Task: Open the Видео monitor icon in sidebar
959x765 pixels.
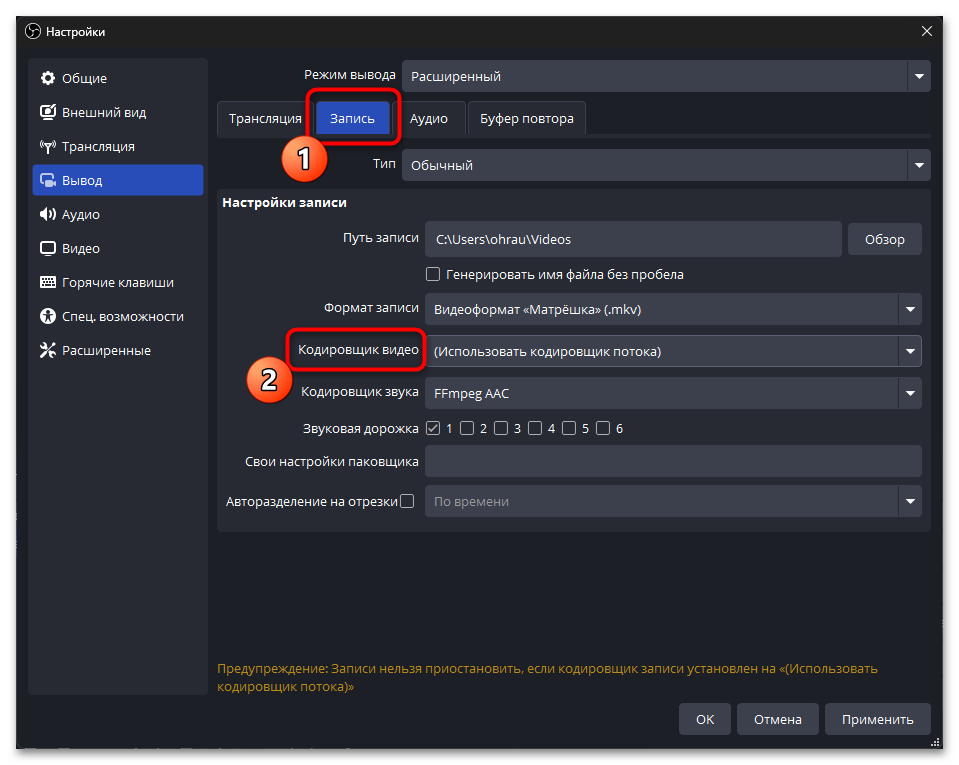Action: pos(47,249)
